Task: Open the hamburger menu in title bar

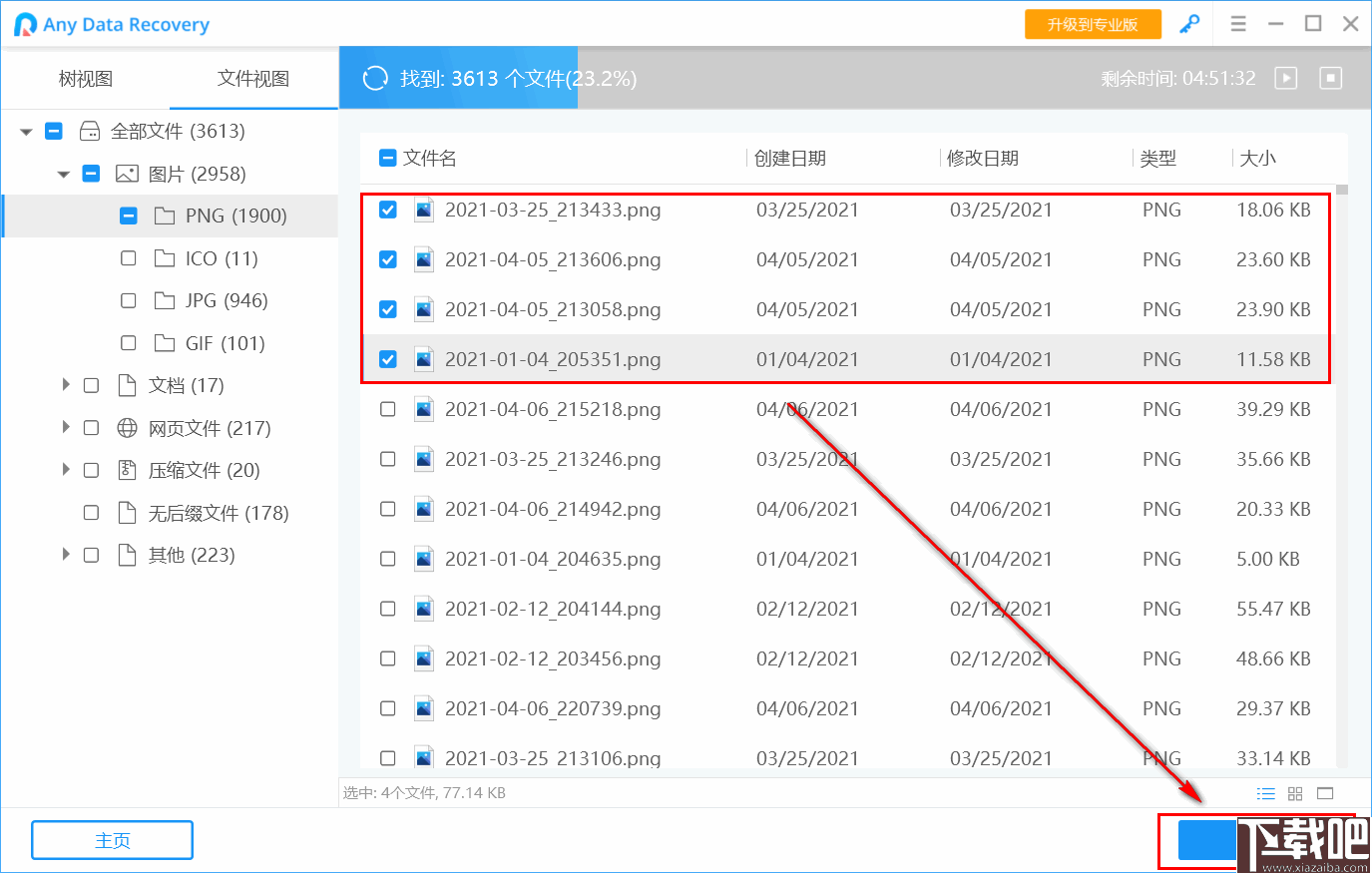Action: 1238,24
